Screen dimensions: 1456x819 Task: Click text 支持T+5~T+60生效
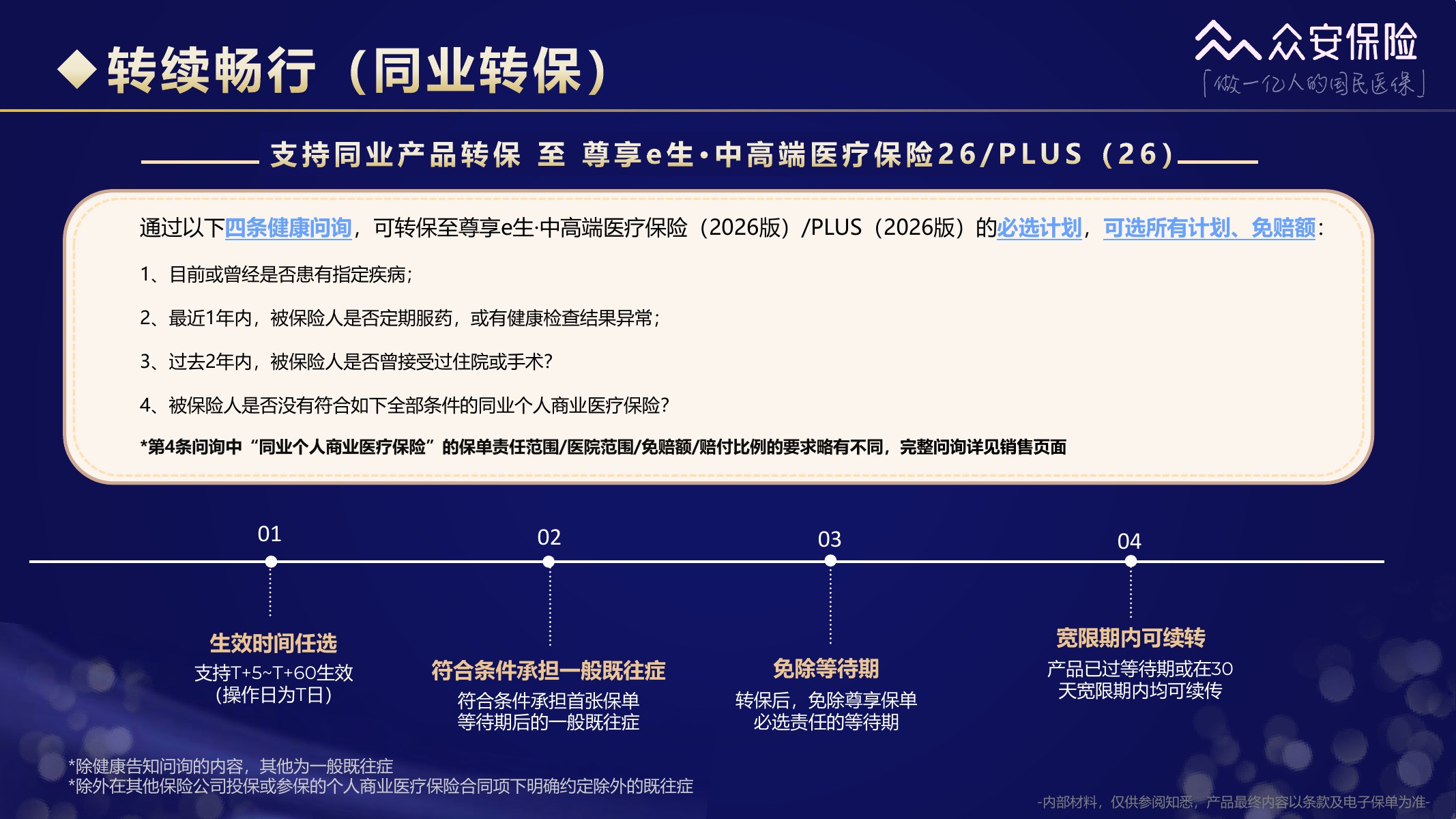(x=274, y=673)
